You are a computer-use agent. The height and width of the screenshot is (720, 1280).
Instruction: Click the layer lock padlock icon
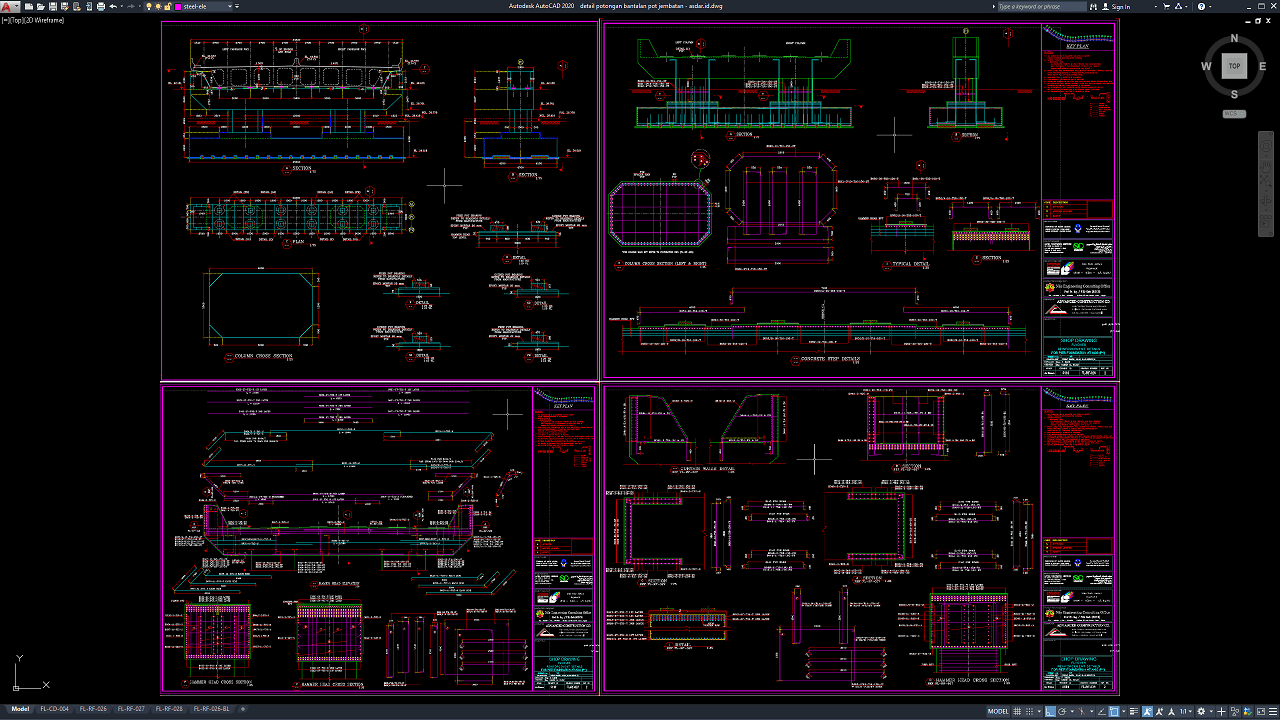pyautogui.click(x=166, y=6)
